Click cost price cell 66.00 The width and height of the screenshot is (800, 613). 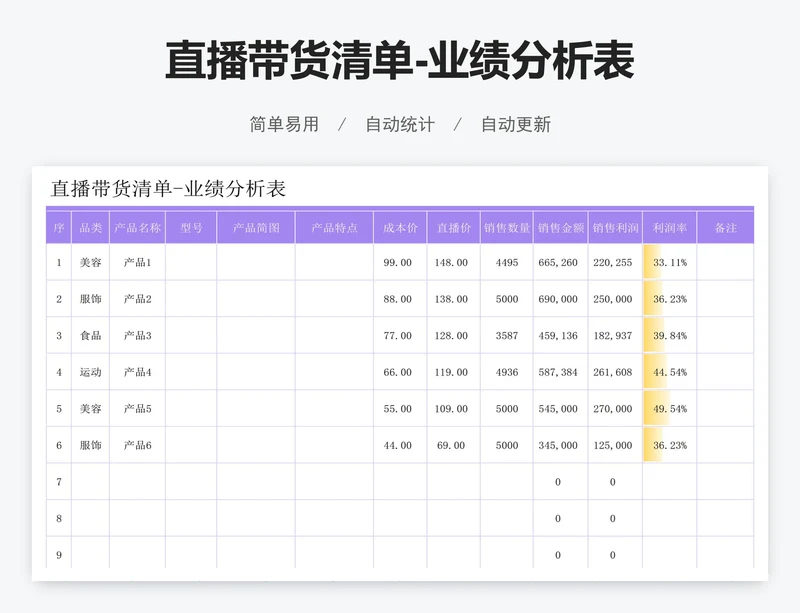click(400, 372)
